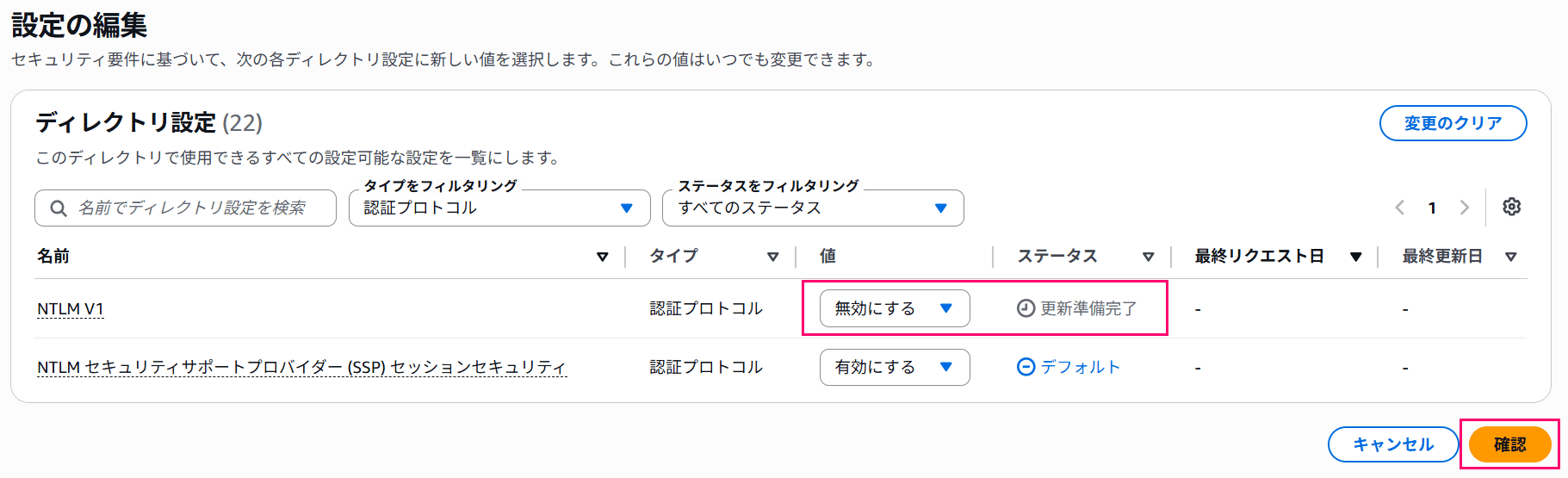Sort by 名前 column arrow
This screenshot has height=478, width=1568.
[x=603, y=257]
